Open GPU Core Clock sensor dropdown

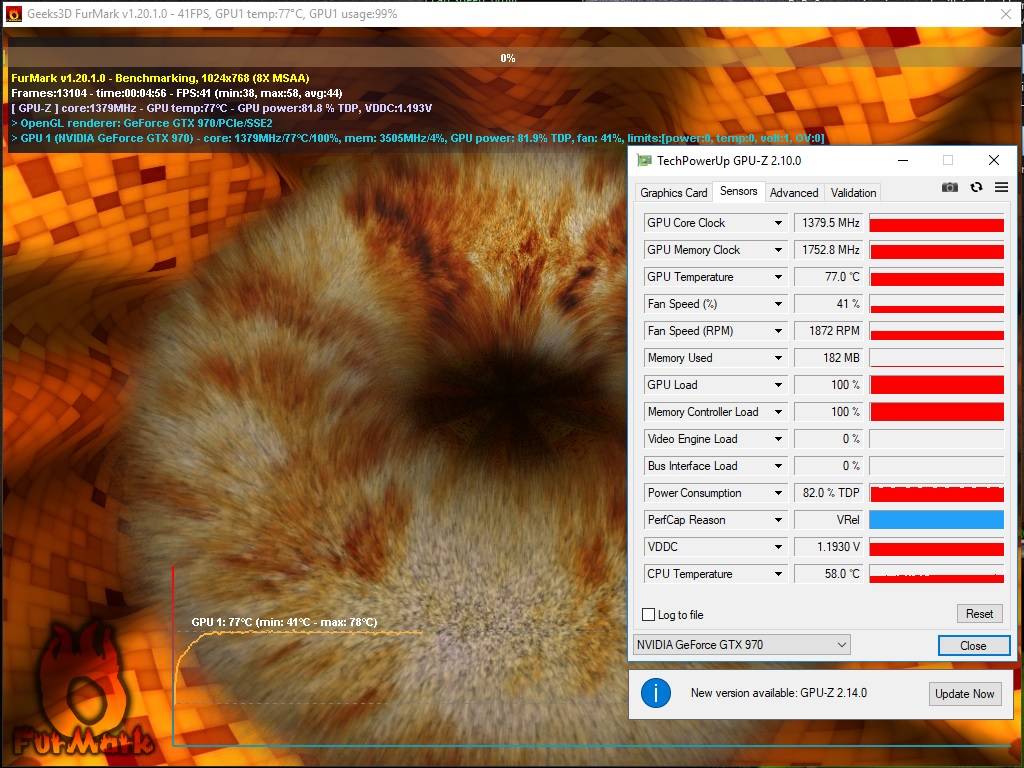(778, 223)
